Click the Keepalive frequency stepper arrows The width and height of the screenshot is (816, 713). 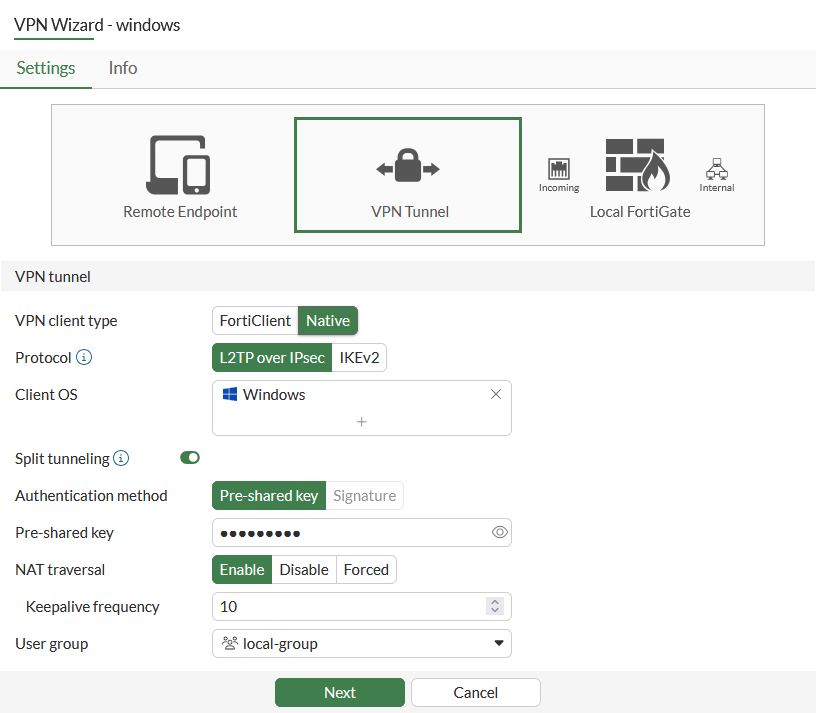495,606
